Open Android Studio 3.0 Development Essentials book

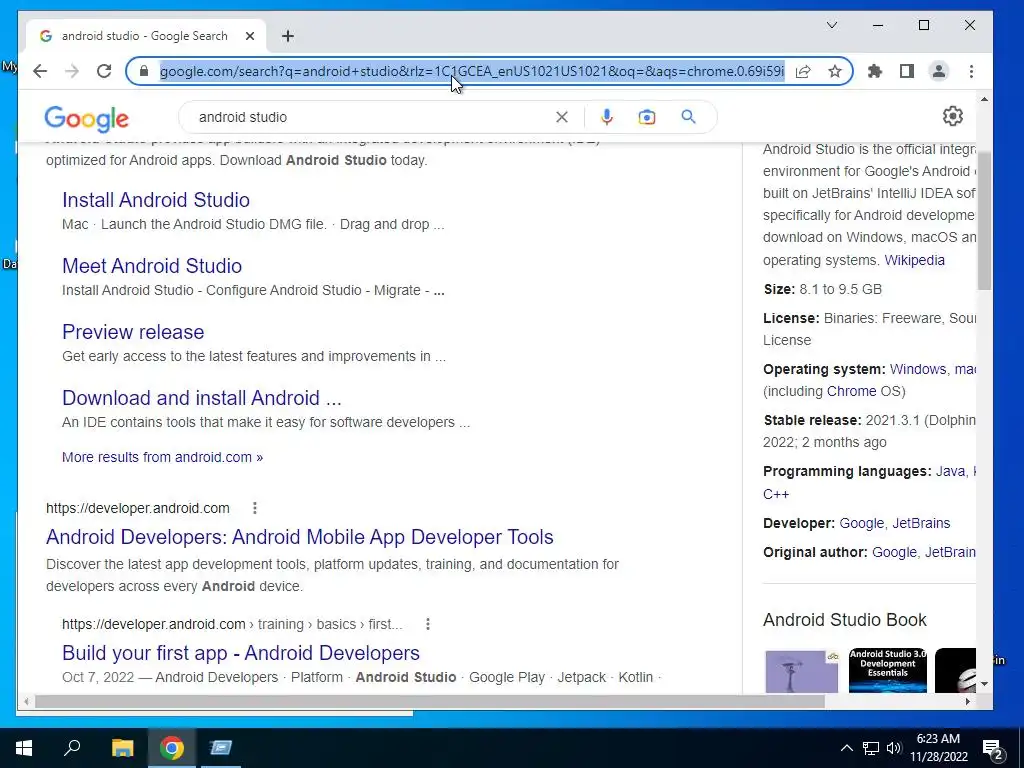(888, 671)
